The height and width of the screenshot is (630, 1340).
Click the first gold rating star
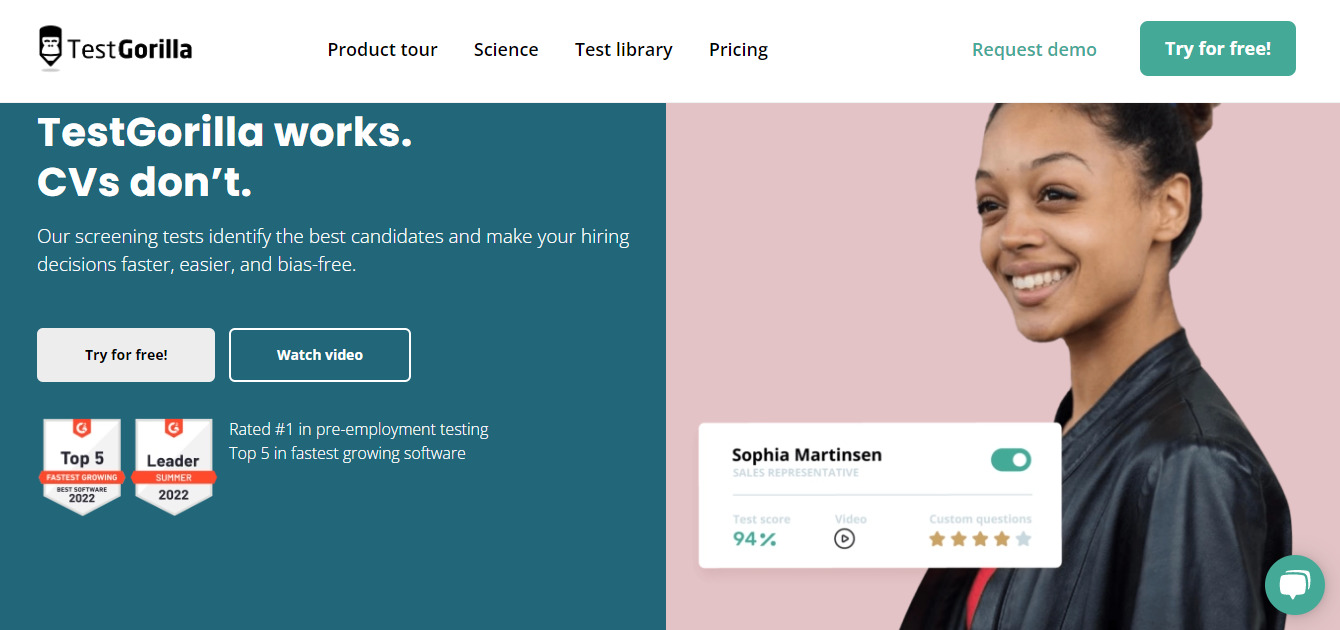[x=937, y=539]
